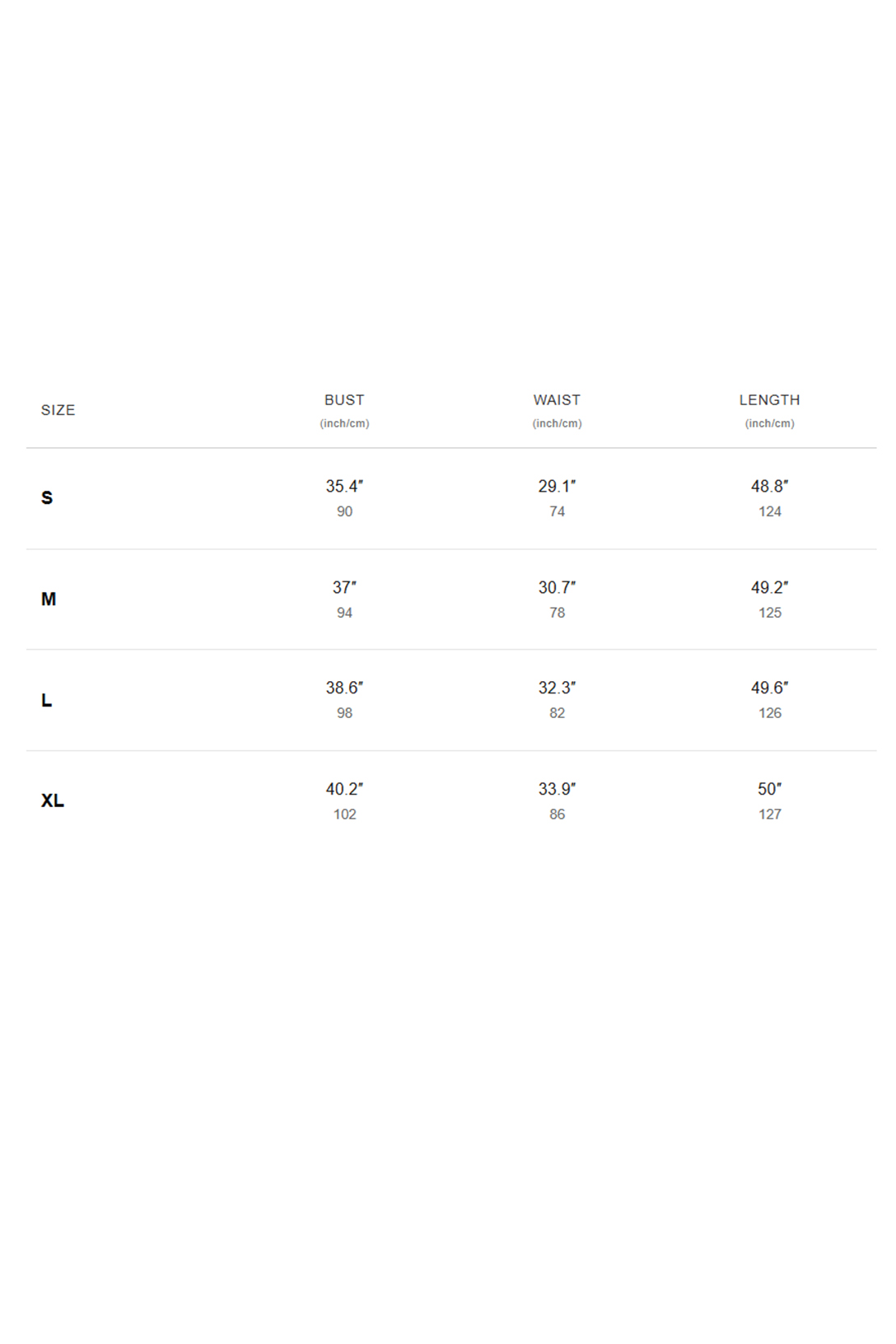Click the WAIST column header
Image resolution: width=896 pixels, height=1344 pixels.
[x=557, y=400]
